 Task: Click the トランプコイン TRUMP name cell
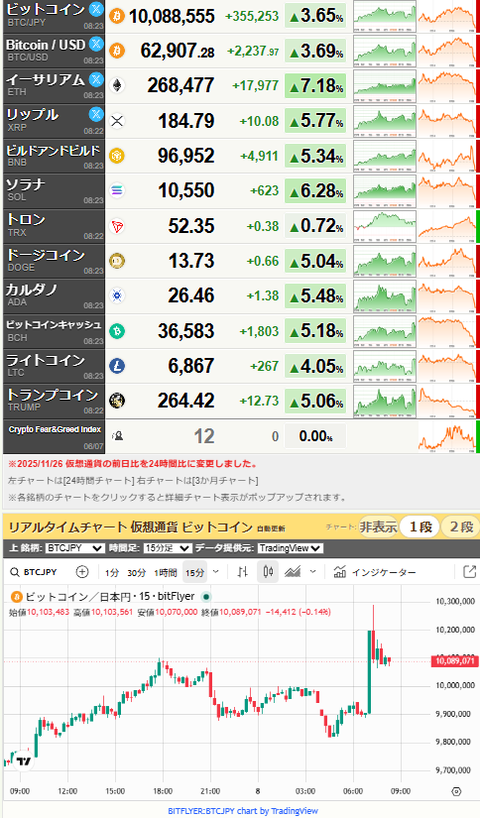tap(54, 401)
